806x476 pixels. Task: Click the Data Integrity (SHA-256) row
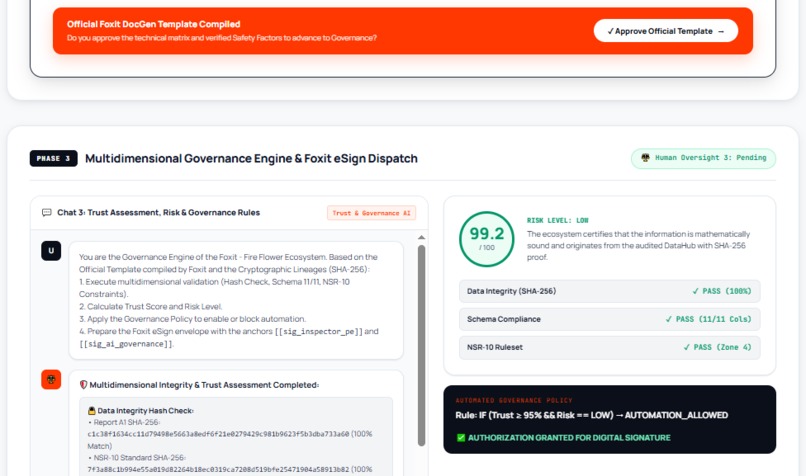point(609,291)
